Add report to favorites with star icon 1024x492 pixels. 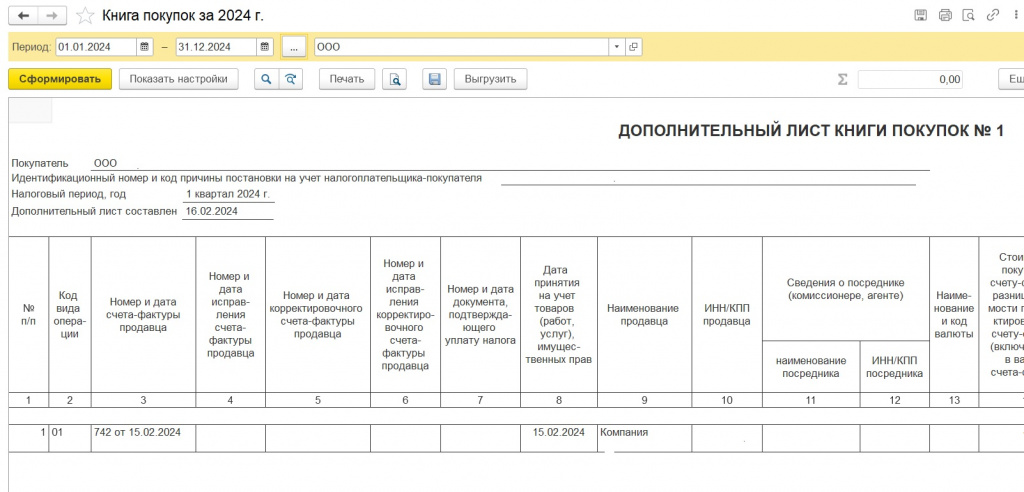(85, 16)
